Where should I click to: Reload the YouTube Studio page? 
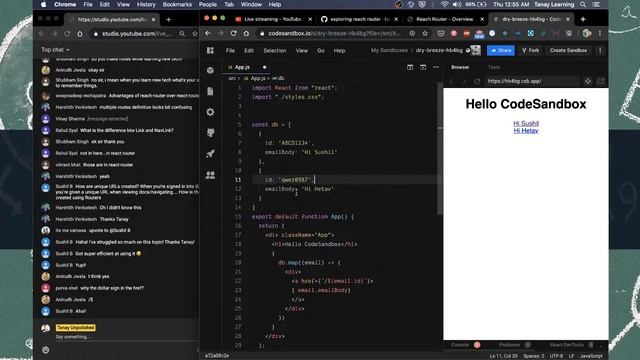coord(67,34)
